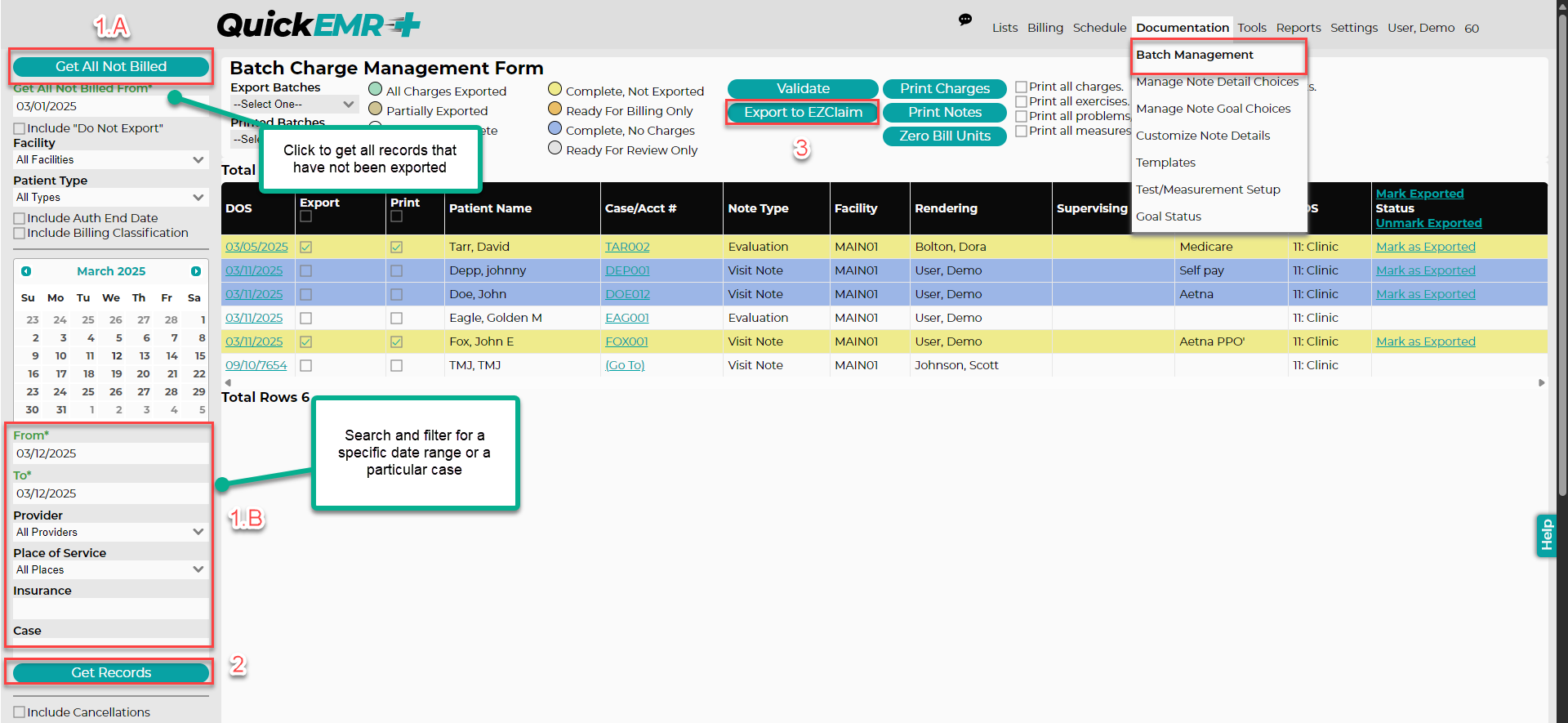This screenshot has width=1568, height=723.
Task: Select day 12 in March calendar
Action: coord(117,356)
